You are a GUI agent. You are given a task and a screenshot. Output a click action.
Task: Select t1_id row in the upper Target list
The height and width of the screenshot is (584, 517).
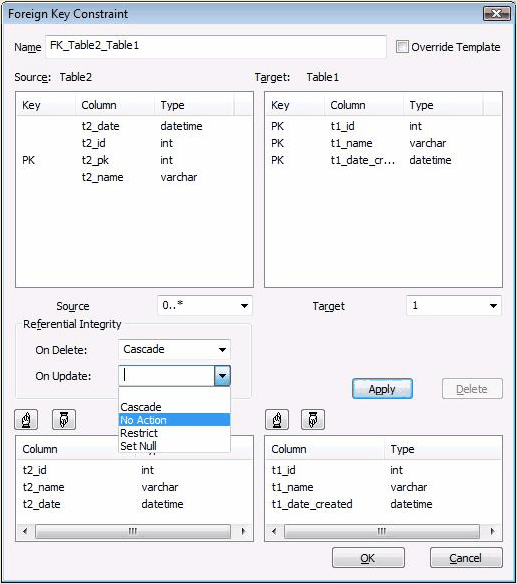point(383,126)
